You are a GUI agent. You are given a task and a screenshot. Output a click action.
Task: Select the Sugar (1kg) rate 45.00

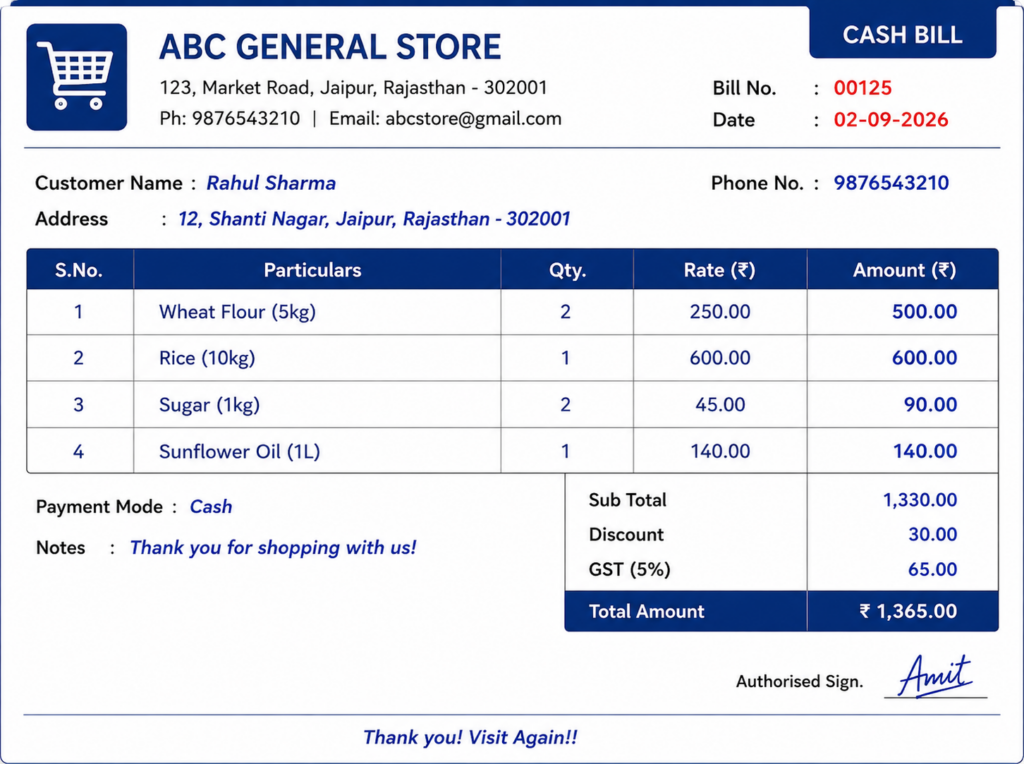(720, 405)
